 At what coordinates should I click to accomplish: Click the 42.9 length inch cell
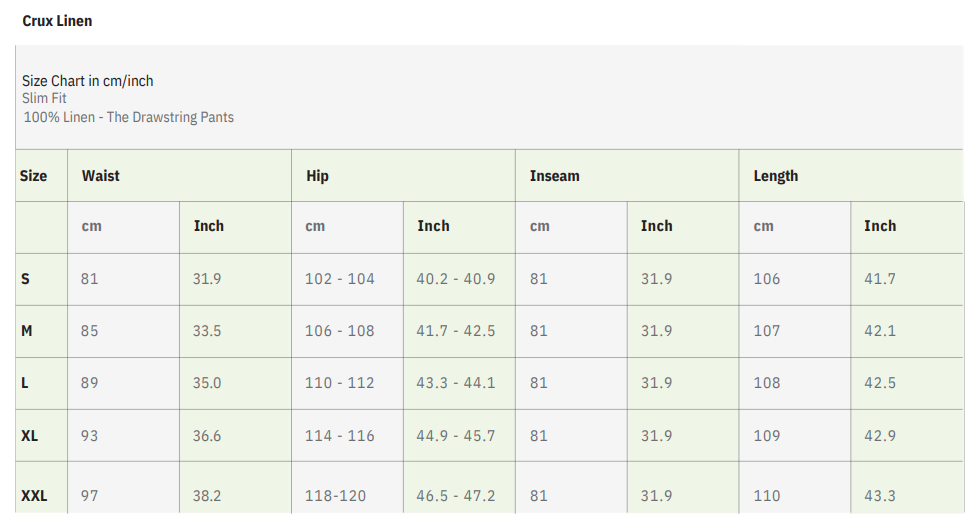[880, 436]
